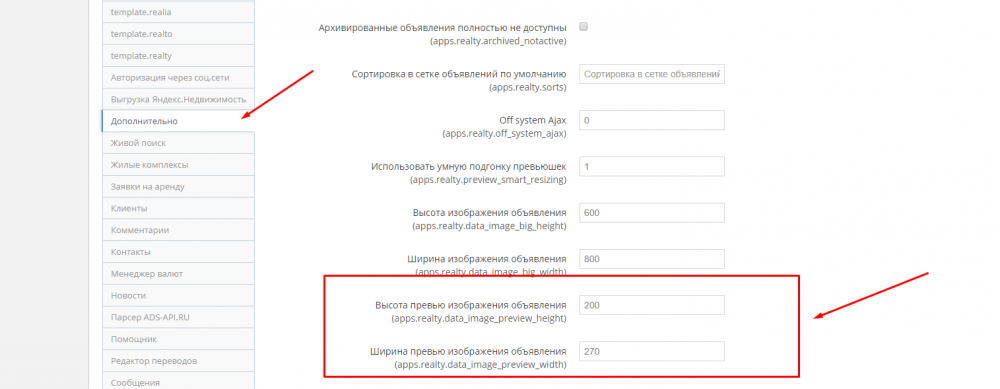Click the image big height field showing 600
1000x389 pixels.
(x=652, y=212)
